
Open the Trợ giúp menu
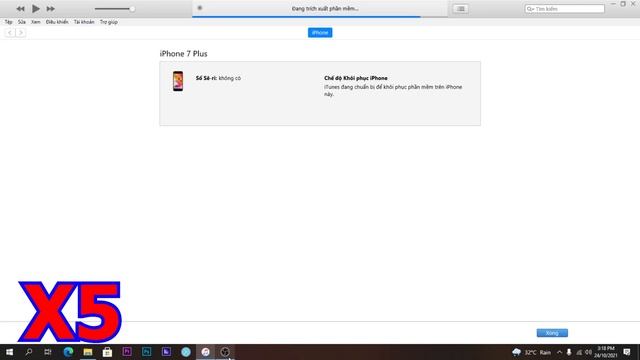(109, 22)
